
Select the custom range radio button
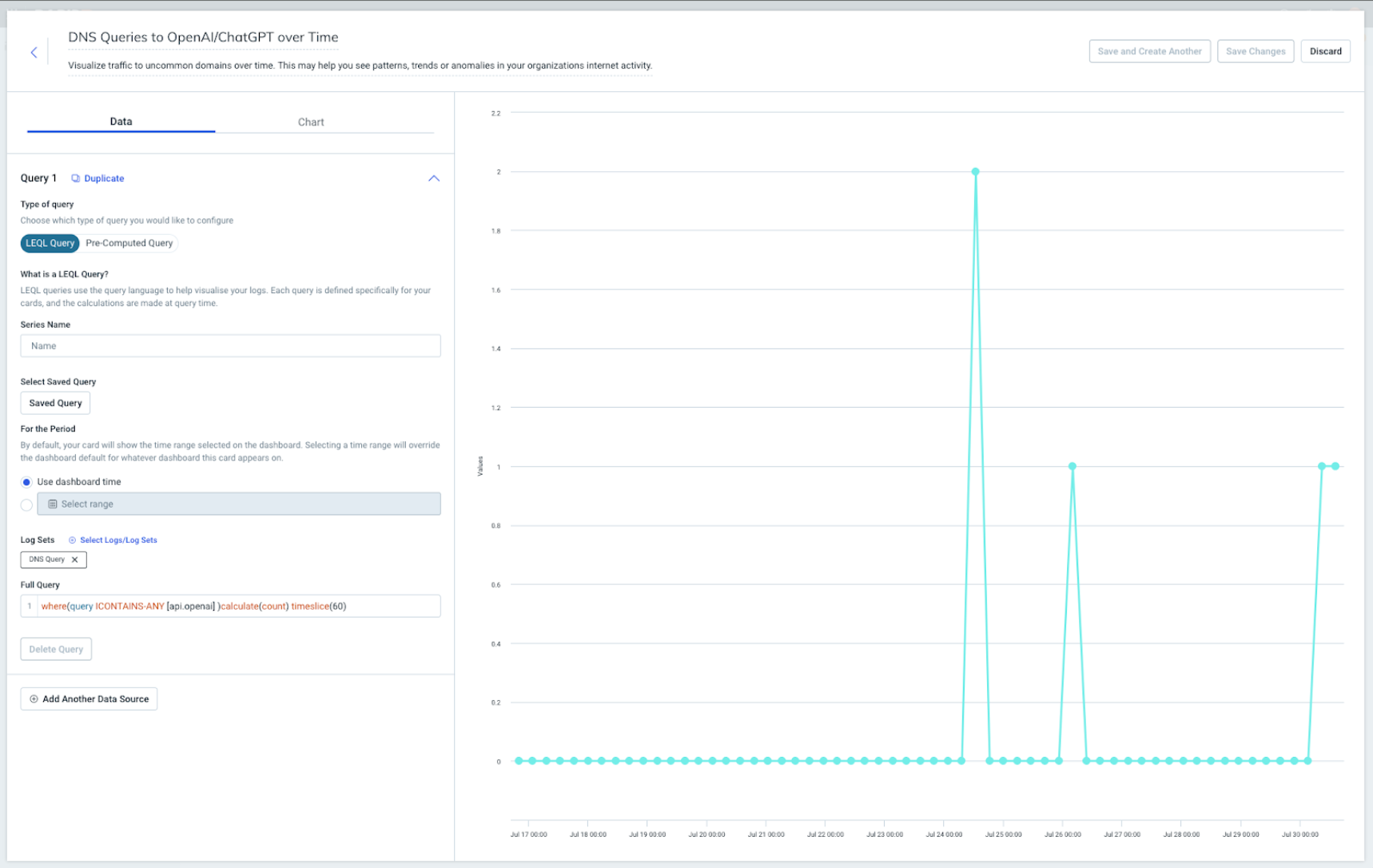coord(26,505)
